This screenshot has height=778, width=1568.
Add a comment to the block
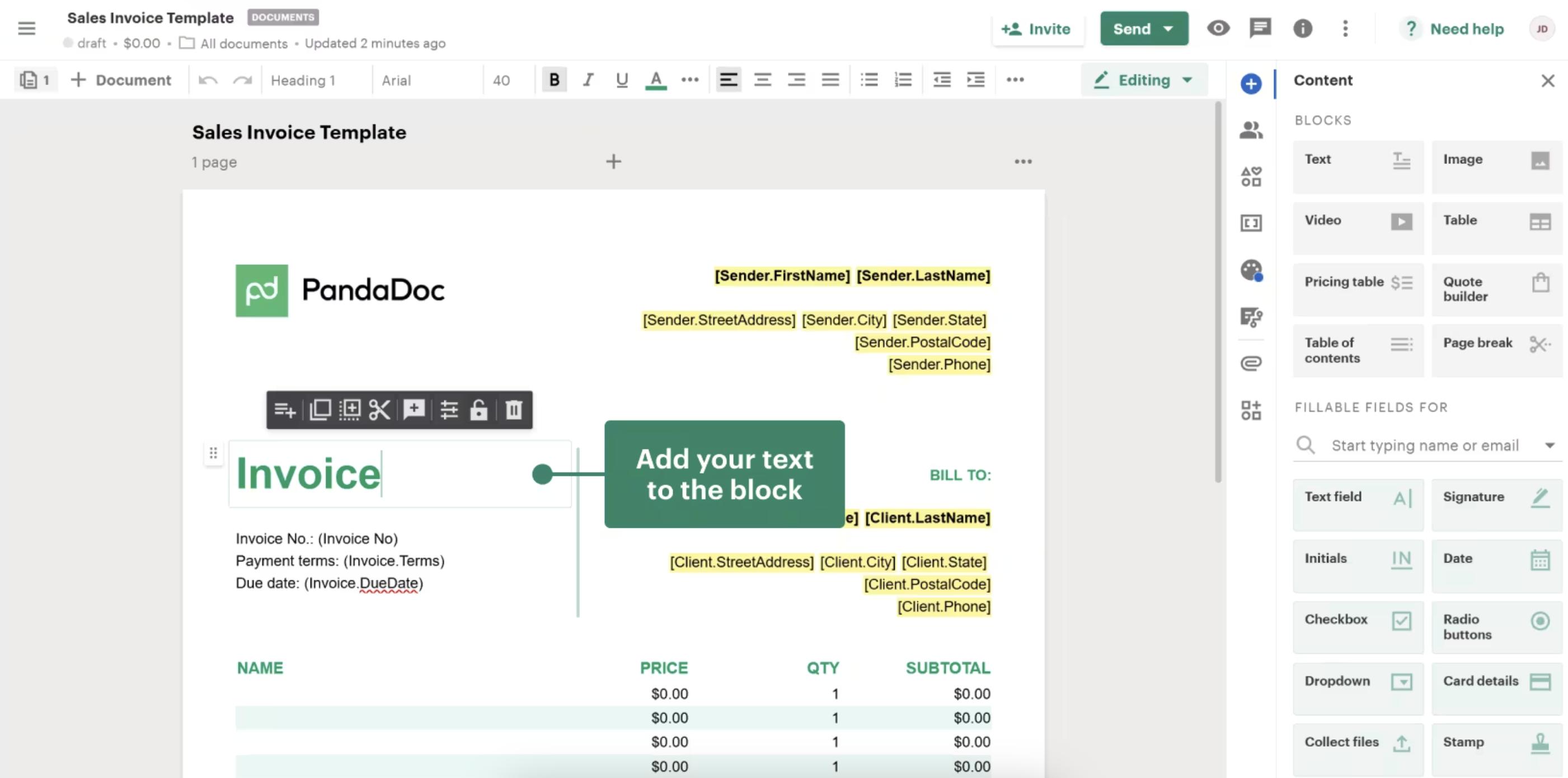414,410
